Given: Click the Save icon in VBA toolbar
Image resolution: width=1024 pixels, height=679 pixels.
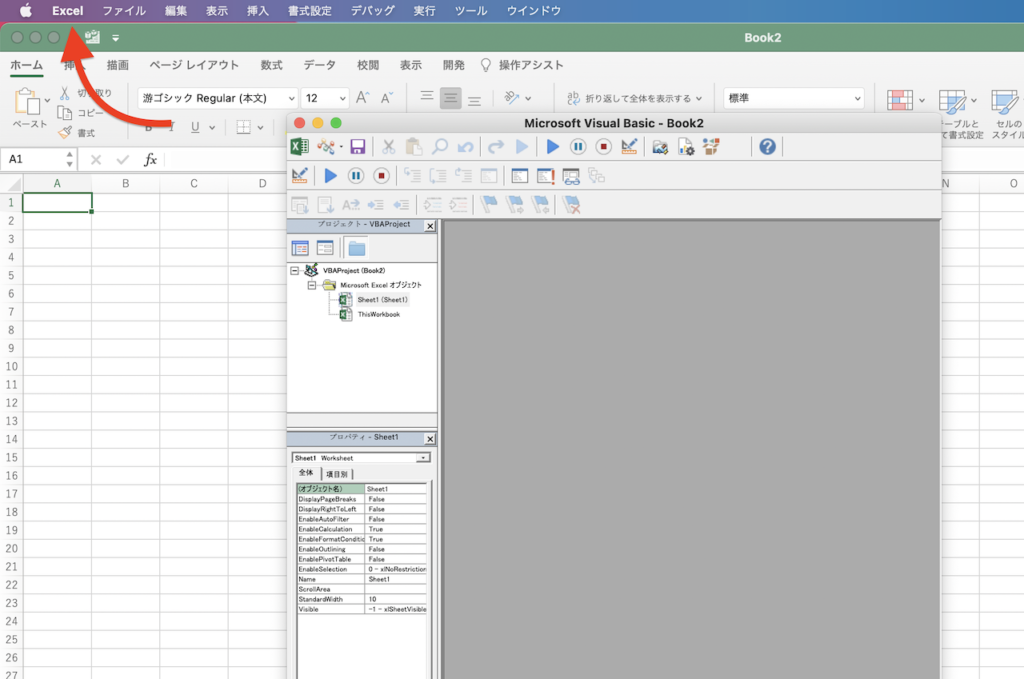Looking at the screenshot, I should click(x=357, y=147).
